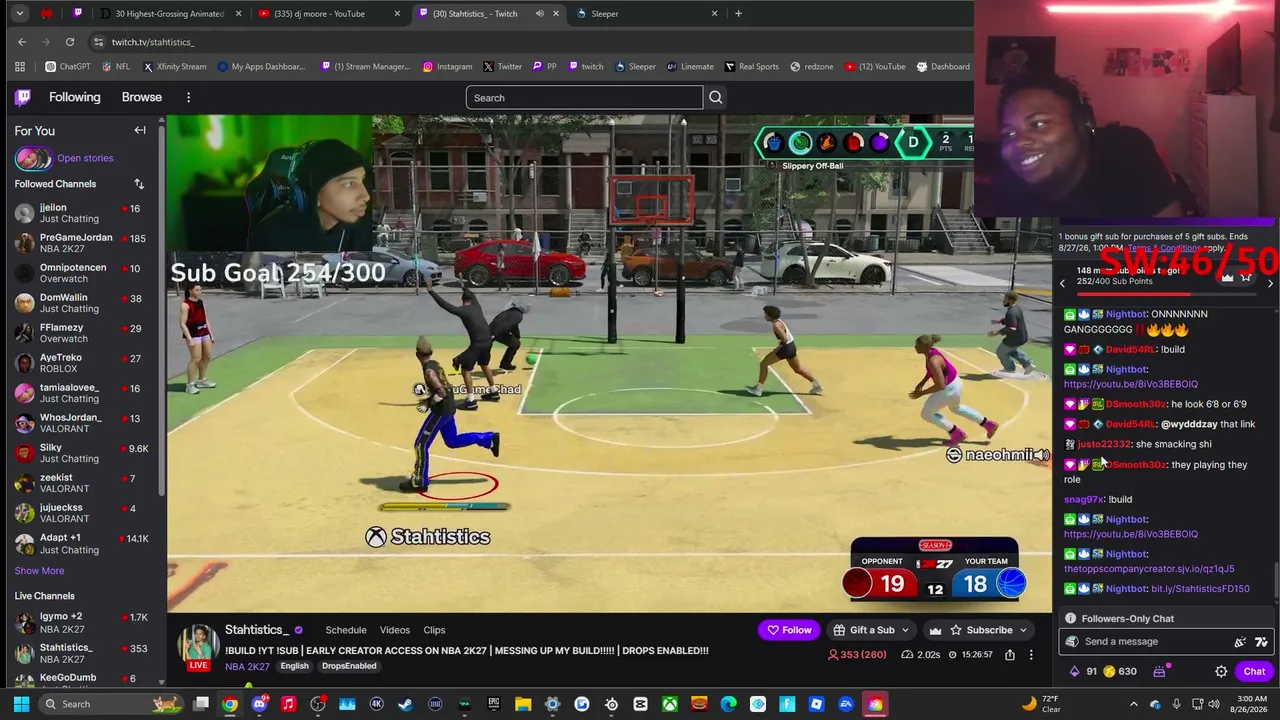Open the taskbar weather widget

[x=1042, y=704]
